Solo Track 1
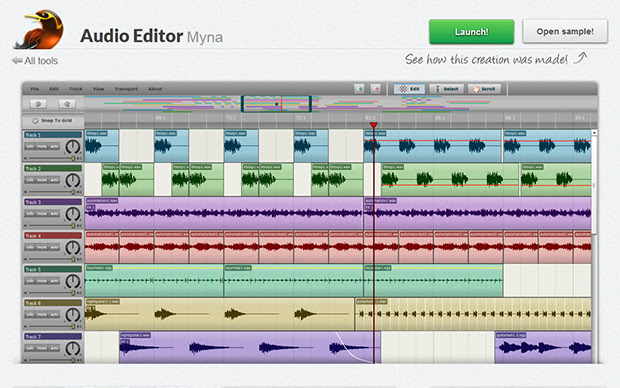This screenshot has height=388, width=620. (30, 146)
